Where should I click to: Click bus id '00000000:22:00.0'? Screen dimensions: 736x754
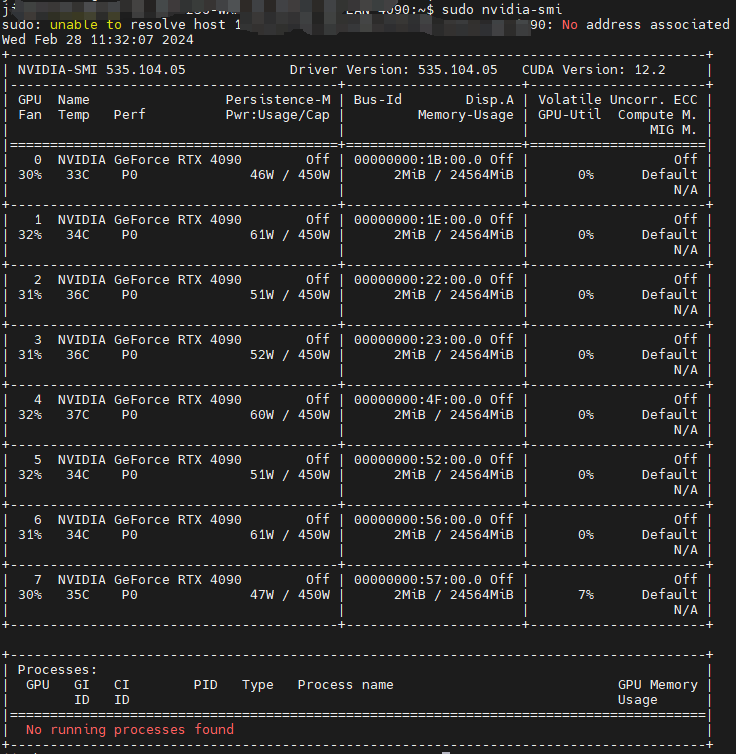pyautogui.click(x=418, y=280)
